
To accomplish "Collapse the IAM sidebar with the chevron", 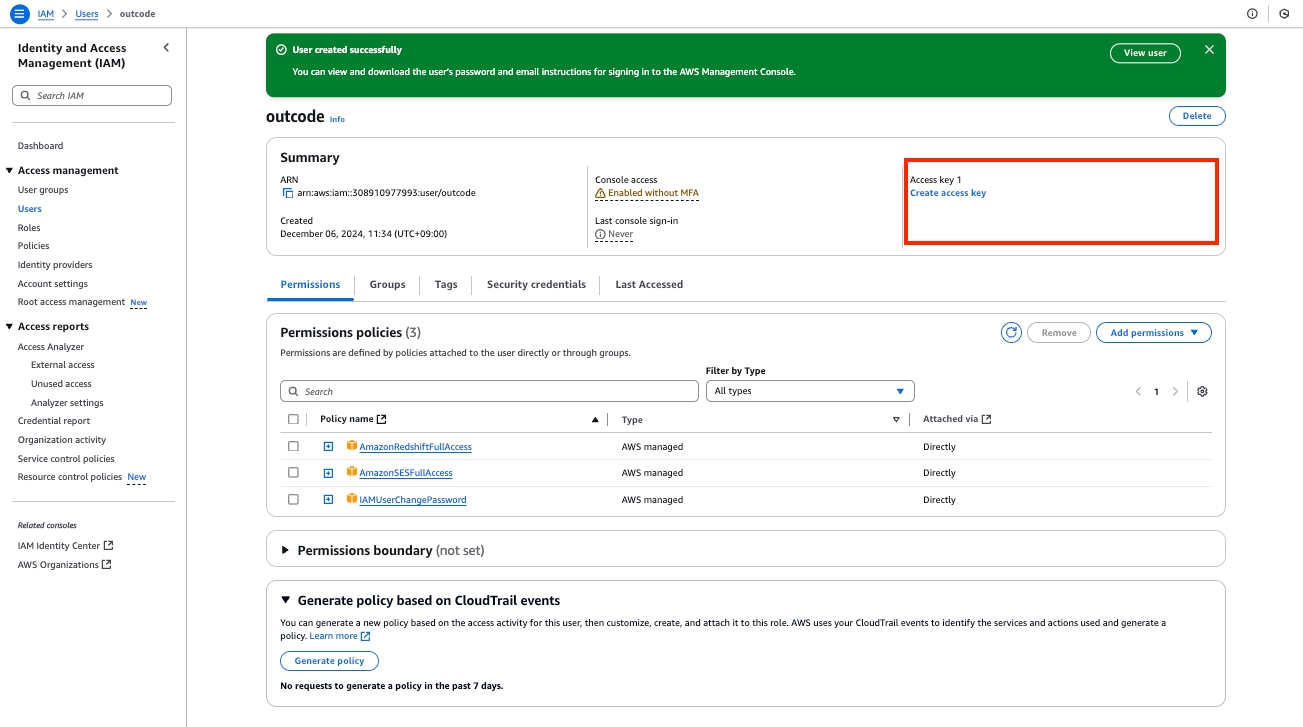I will click(x=166, y=48).
